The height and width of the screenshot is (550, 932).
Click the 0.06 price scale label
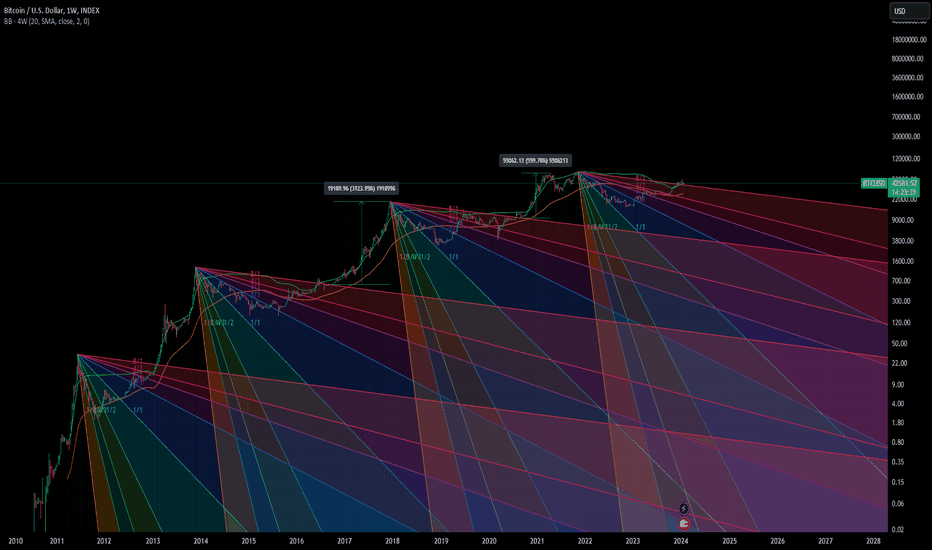click(898, 504)
